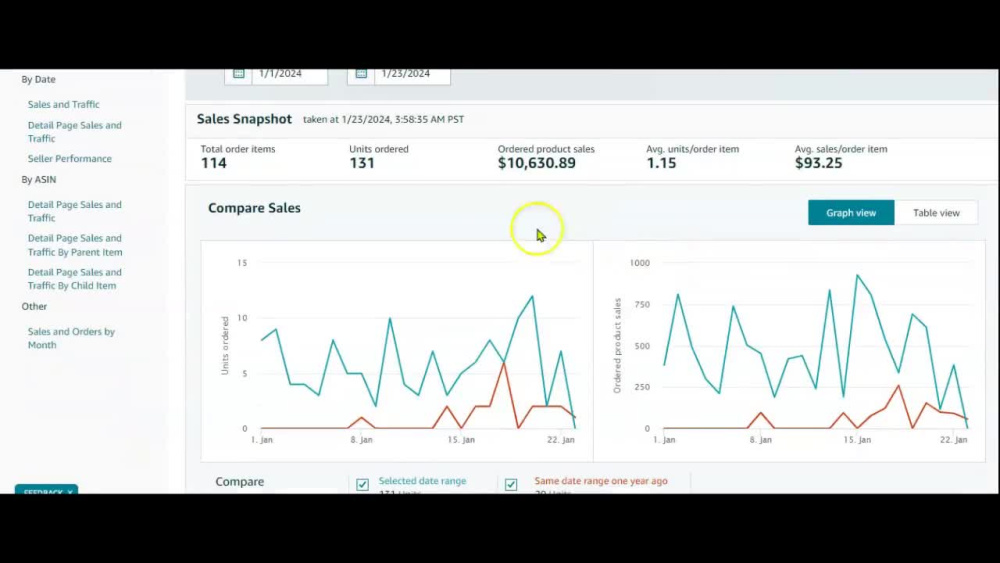Click the Other section label
This screenshot has height=563, width=1000.
[x=34, y=307]
